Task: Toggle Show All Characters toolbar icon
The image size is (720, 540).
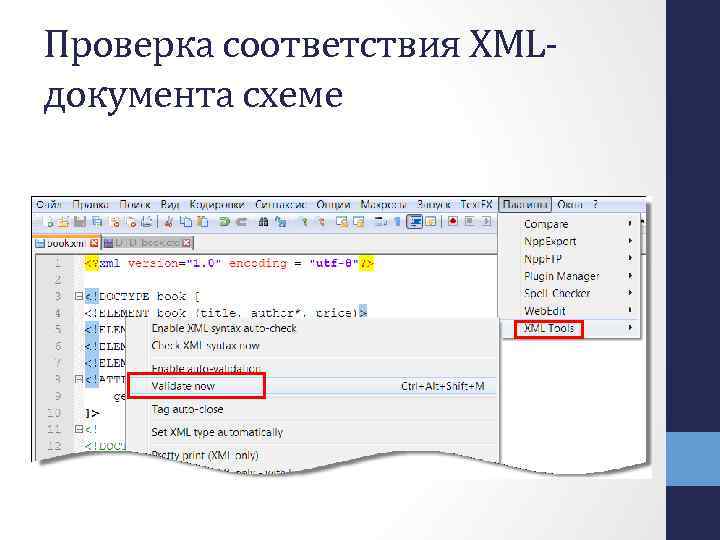Action: (397, 222)
